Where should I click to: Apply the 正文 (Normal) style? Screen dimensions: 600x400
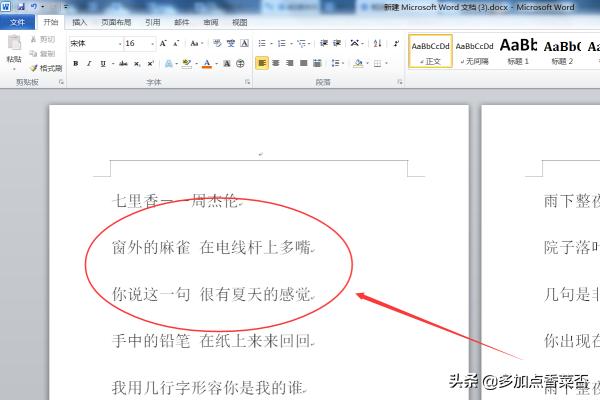coord(430,51)
